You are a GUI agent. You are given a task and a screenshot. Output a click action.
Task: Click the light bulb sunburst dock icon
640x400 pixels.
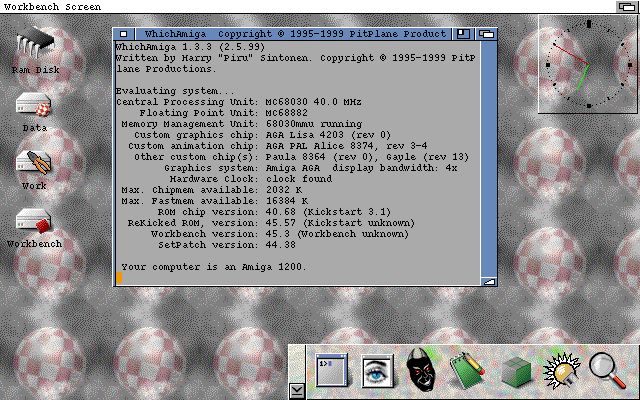pos(561,371)
